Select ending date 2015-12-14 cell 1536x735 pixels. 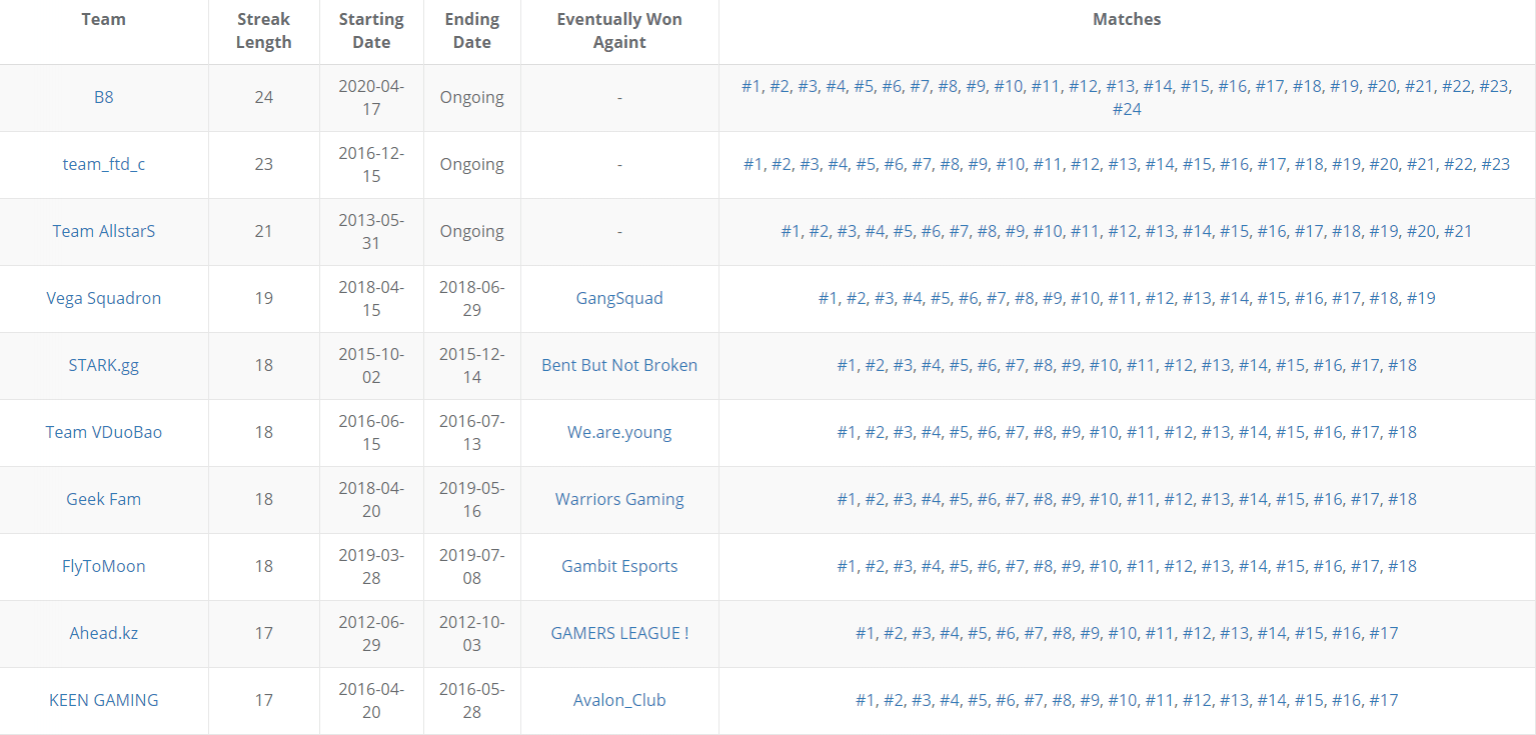(472, 366)
